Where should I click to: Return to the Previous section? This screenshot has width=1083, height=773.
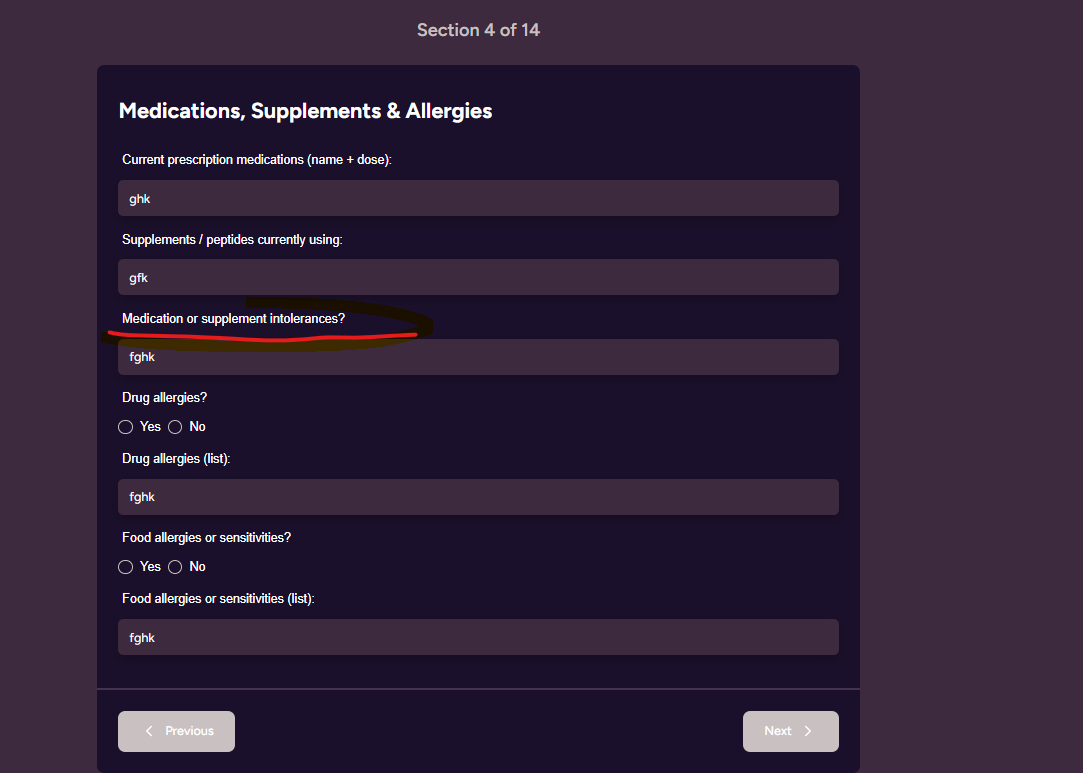[x=176, y=731]
